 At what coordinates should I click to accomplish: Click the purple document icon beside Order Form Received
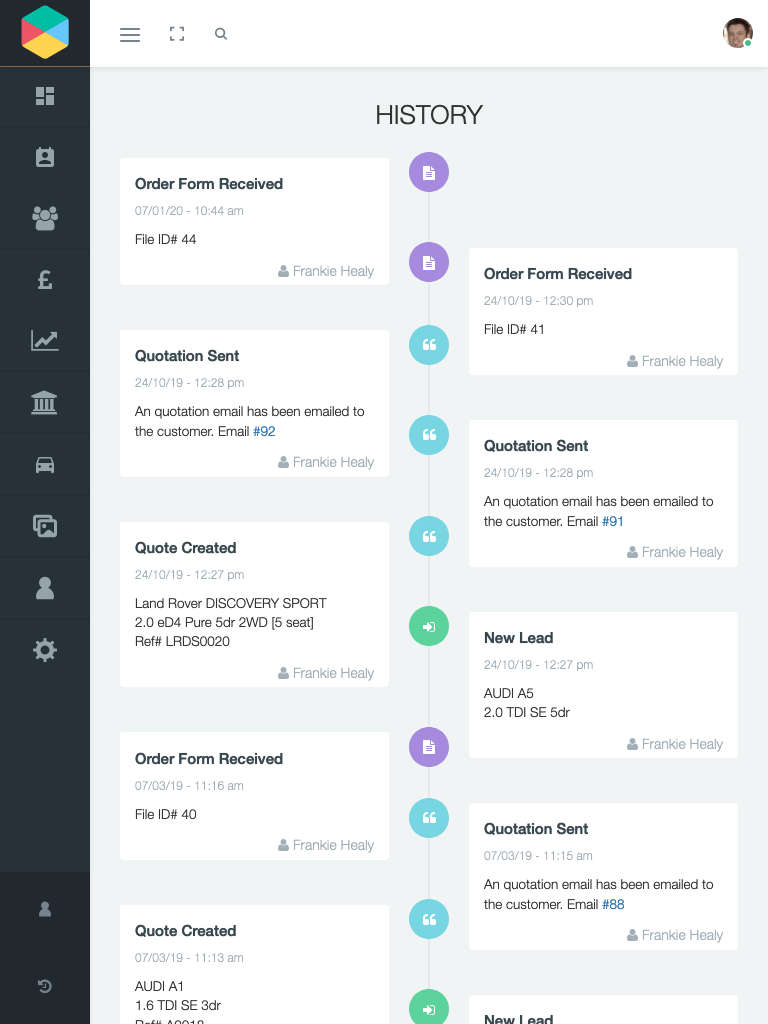[428, 172]
